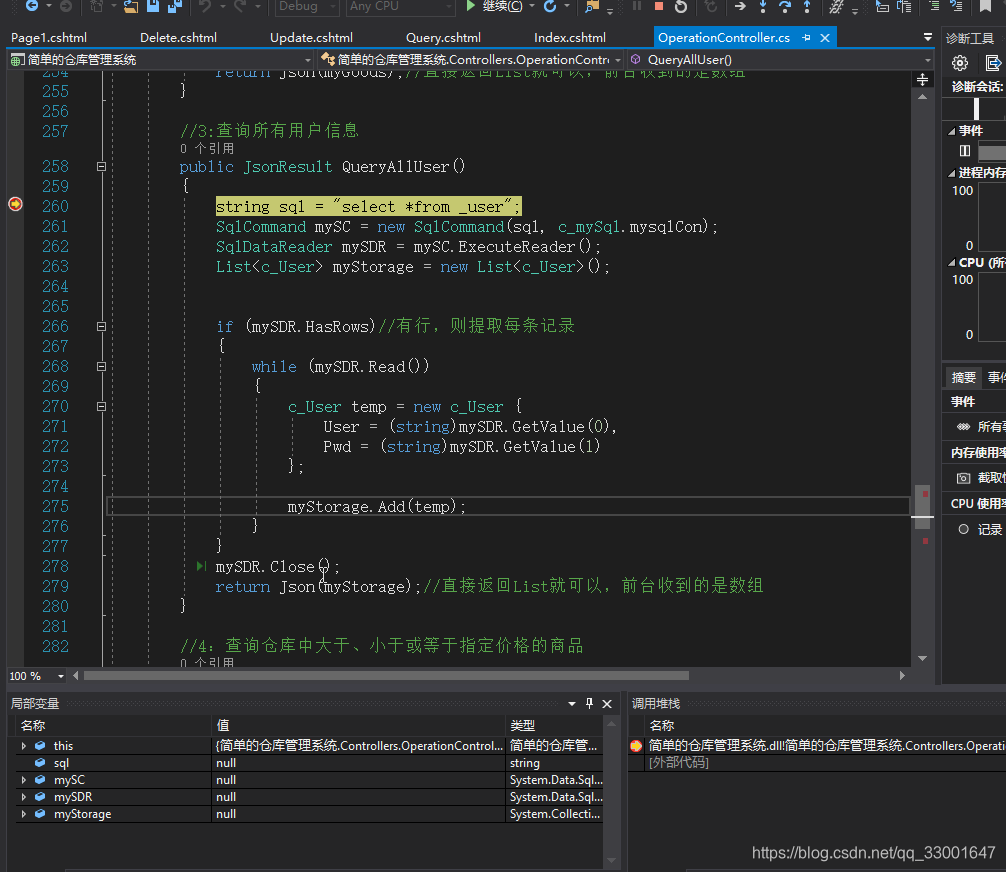Expand the mySC variable row
Viewport: 1006px width, 872px height.
pyautogui.click(x=24, y=780)
